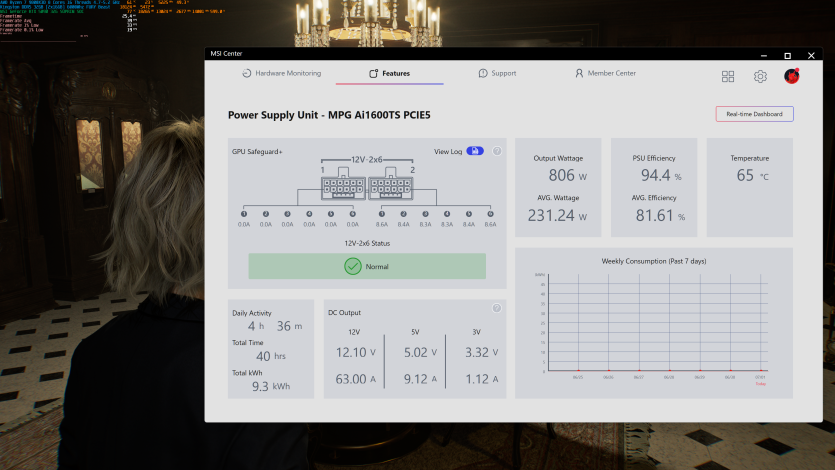Click the 5.02 V reading
This screenshot has width=835, height=470.
(x=420, y=352)
